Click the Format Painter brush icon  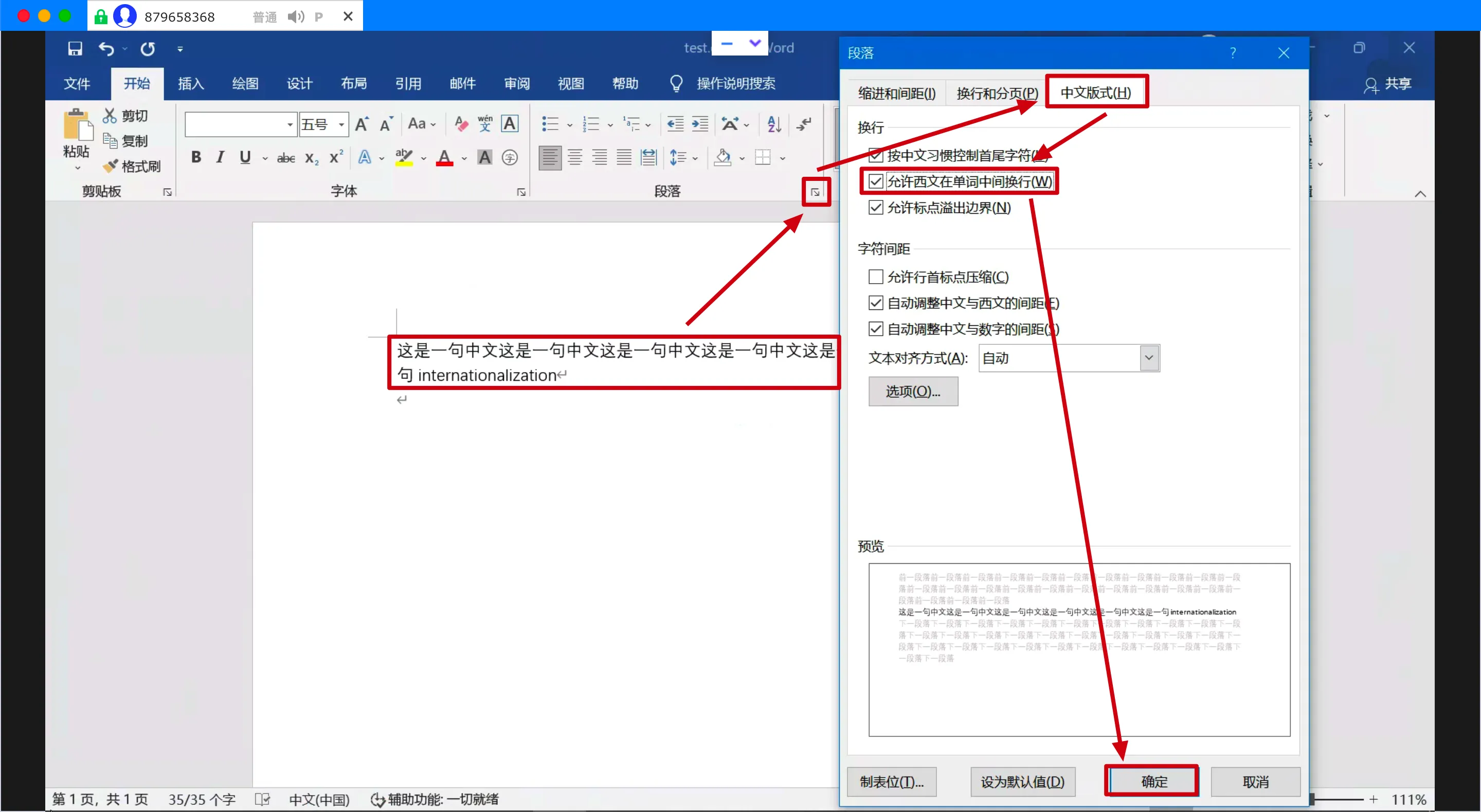coord(110,166)
